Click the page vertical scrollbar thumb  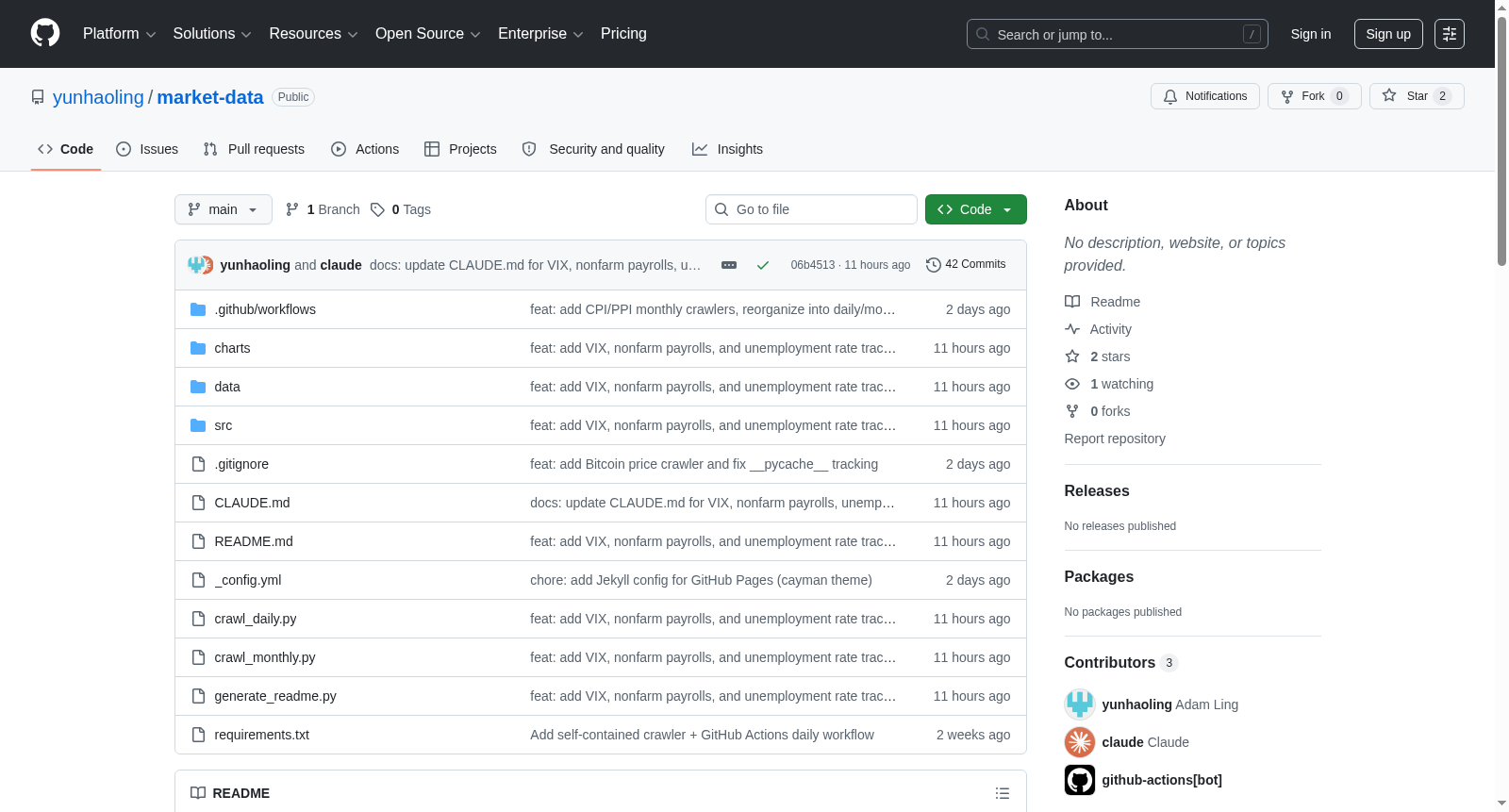1502,141
